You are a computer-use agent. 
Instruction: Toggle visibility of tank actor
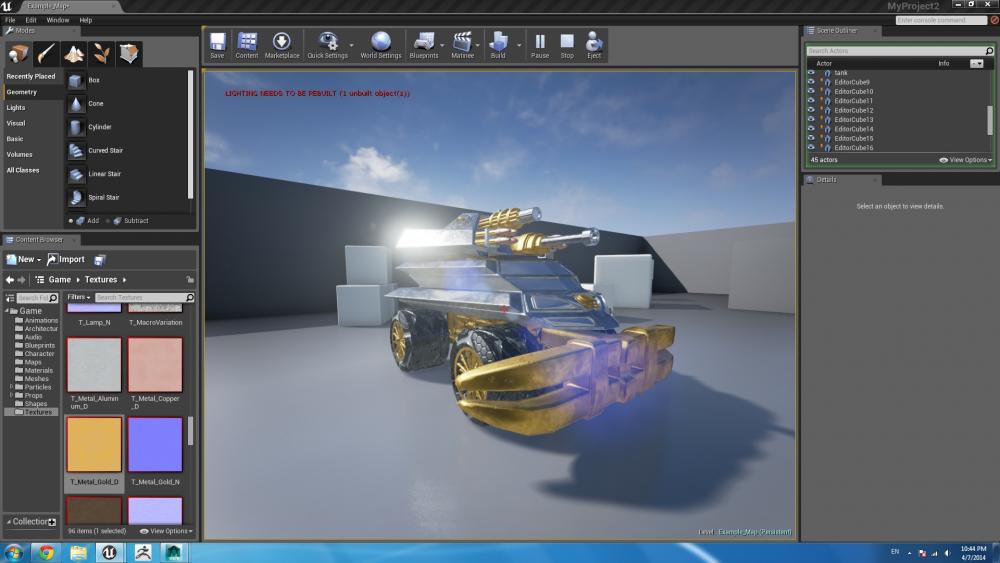[811, 73]
